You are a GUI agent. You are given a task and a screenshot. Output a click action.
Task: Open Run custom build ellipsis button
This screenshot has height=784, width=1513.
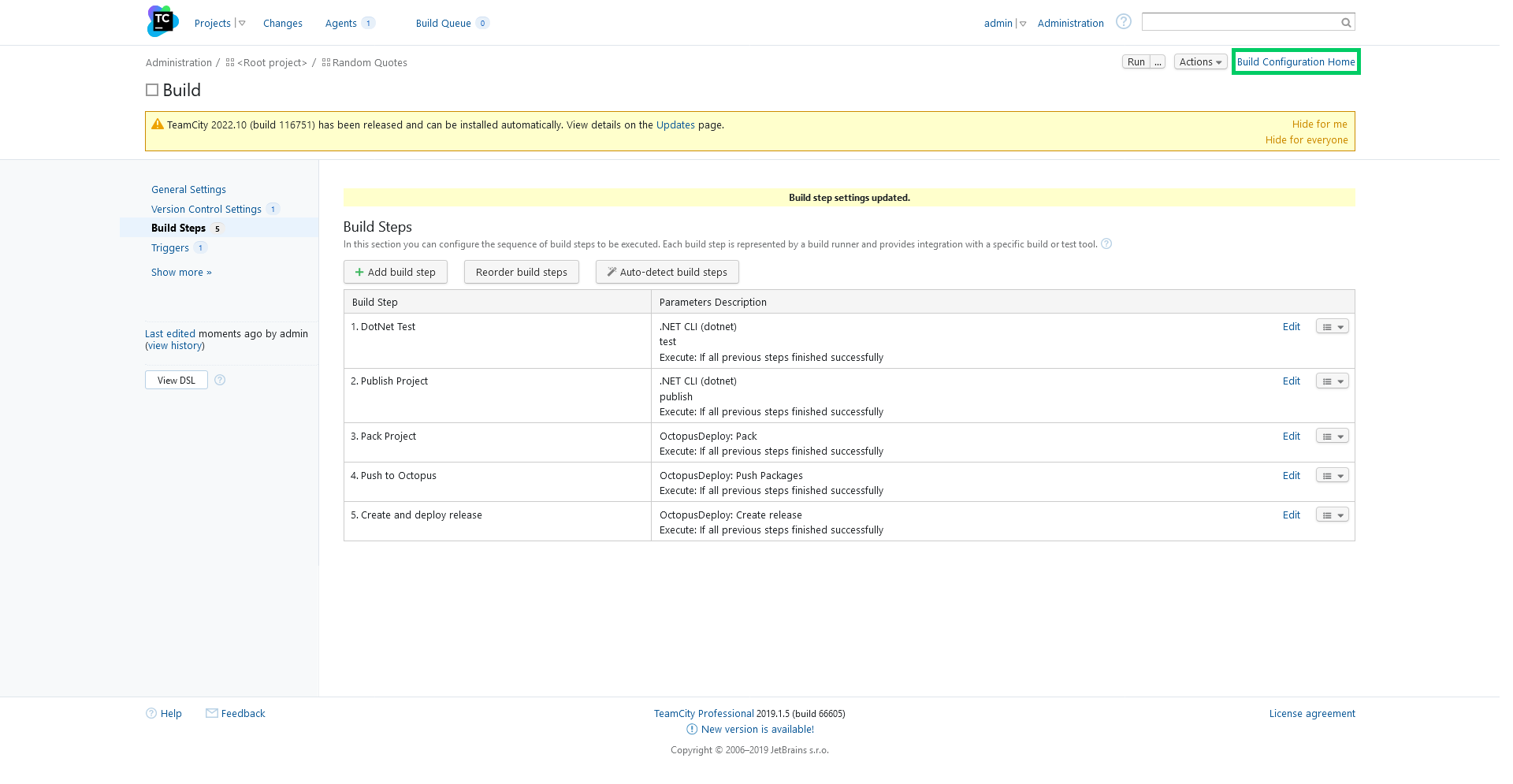coord(1158,62)
